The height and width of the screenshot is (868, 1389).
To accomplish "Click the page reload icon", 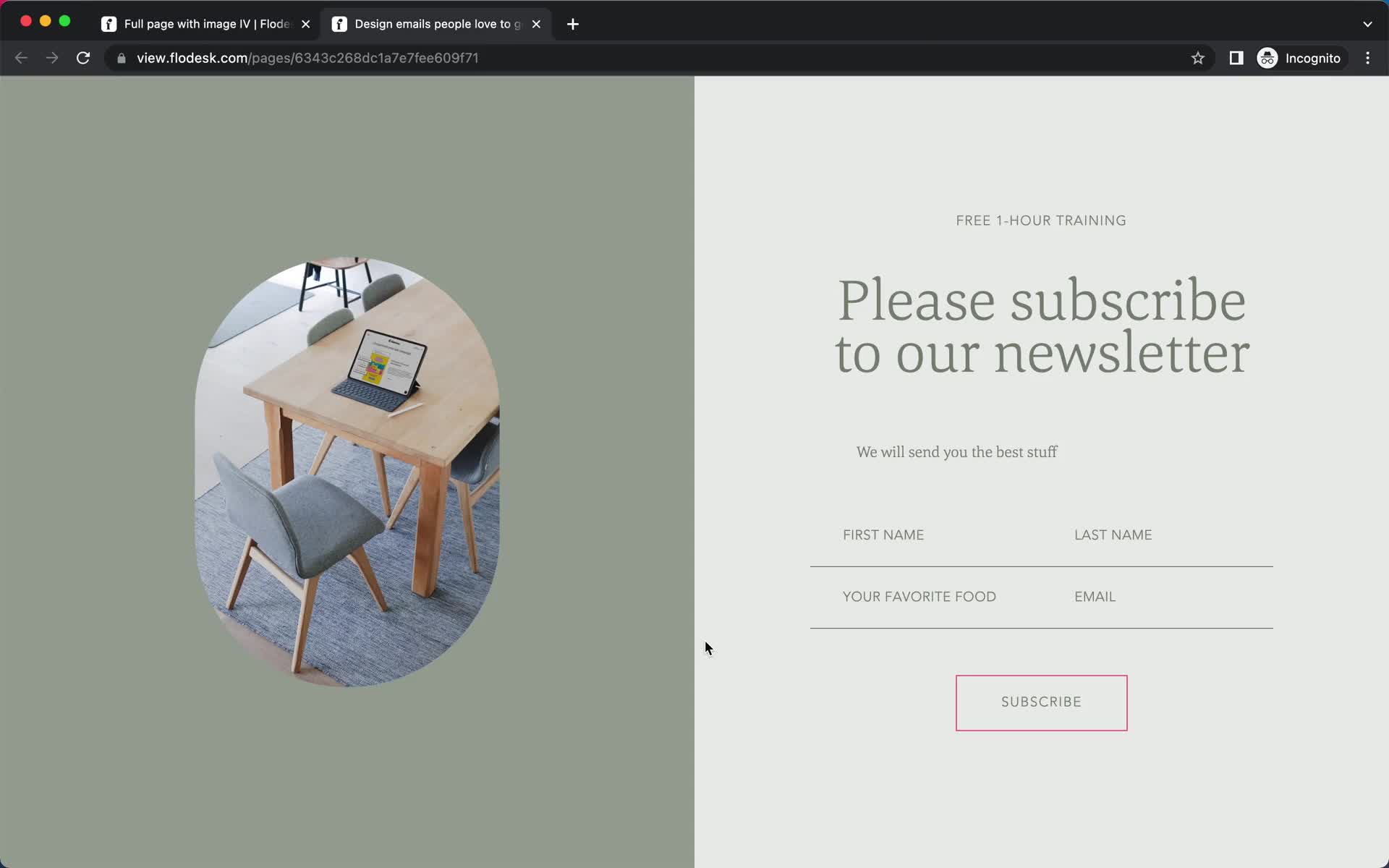I will click(85, 58).
